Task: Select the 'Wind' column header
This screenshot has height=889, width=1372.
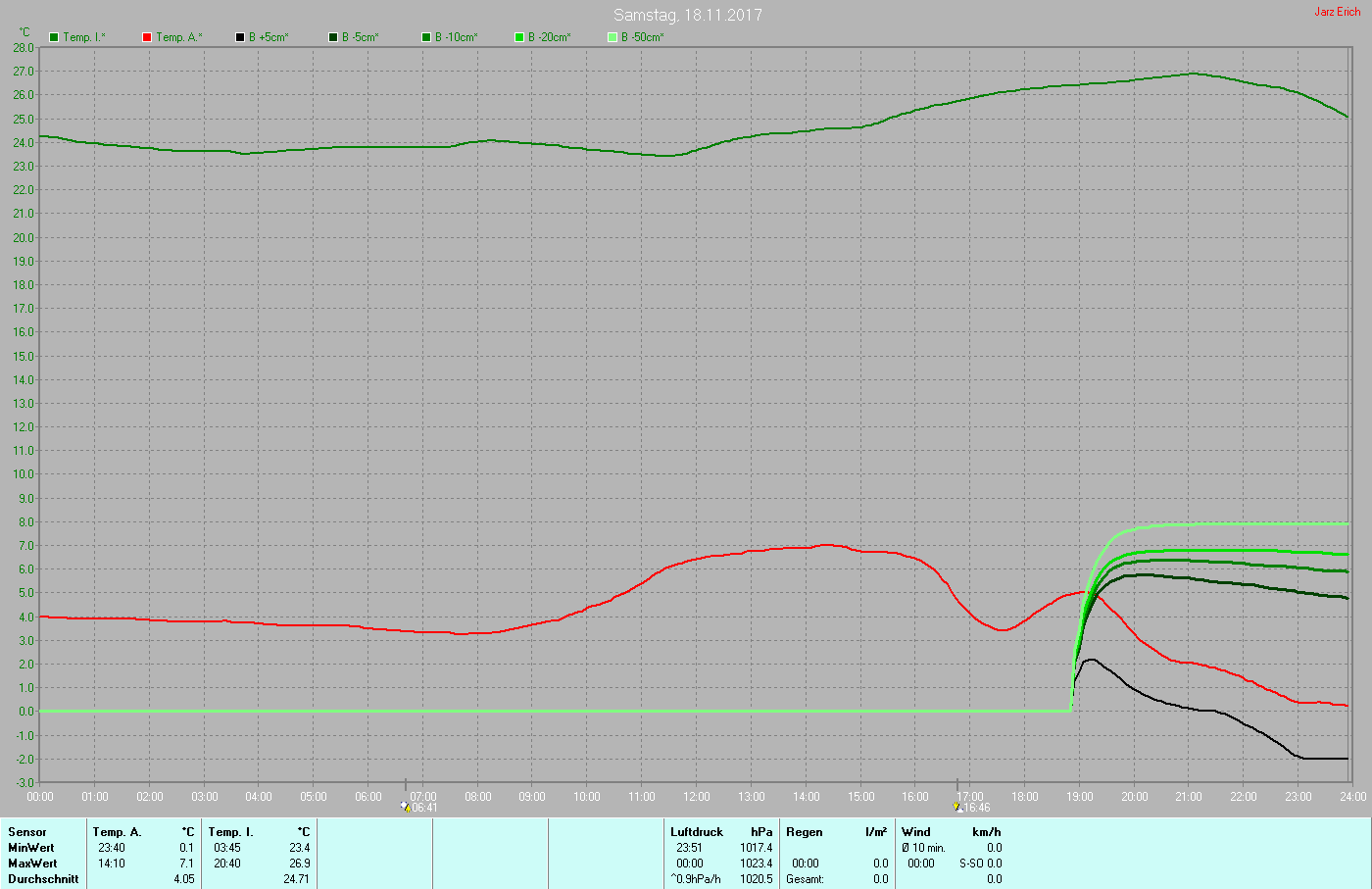Action: [x=916, y=832]
